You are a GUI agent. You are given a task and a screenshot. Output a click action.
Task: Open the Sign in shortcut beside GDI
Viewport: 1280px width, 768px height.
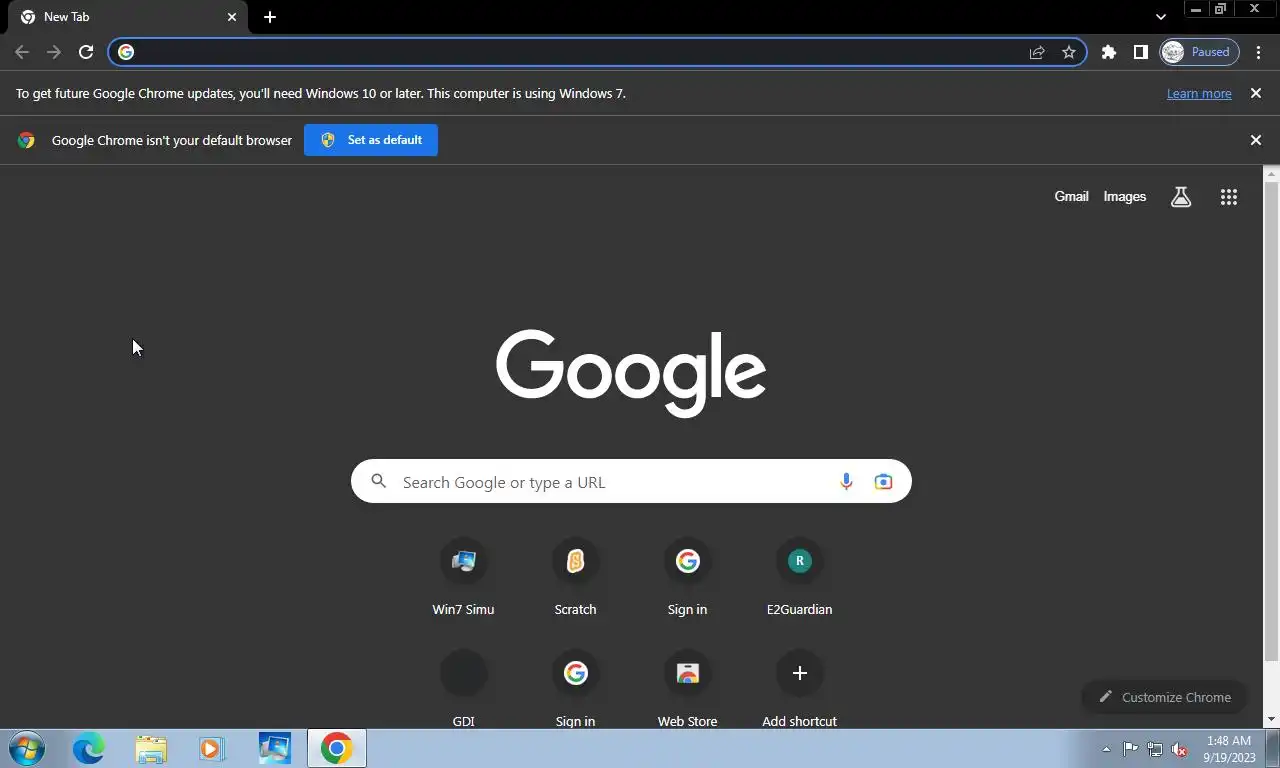point(575,688)
